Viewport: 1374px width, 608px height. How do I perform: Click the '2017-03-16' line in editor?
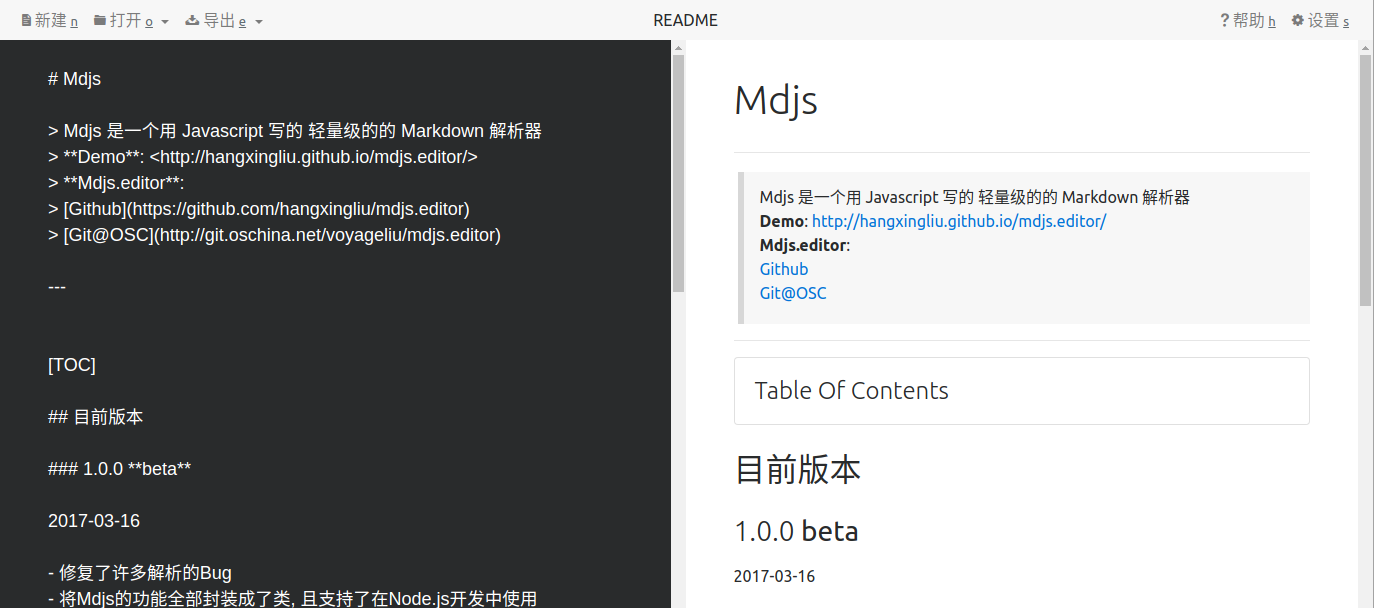(94, 521)
